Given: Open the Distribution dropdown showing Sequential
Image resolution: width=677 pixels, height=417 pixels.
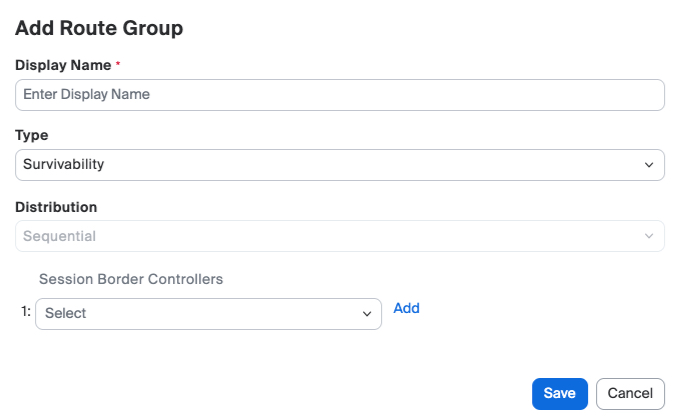Looking at the screenshot, I should point(340,237).
